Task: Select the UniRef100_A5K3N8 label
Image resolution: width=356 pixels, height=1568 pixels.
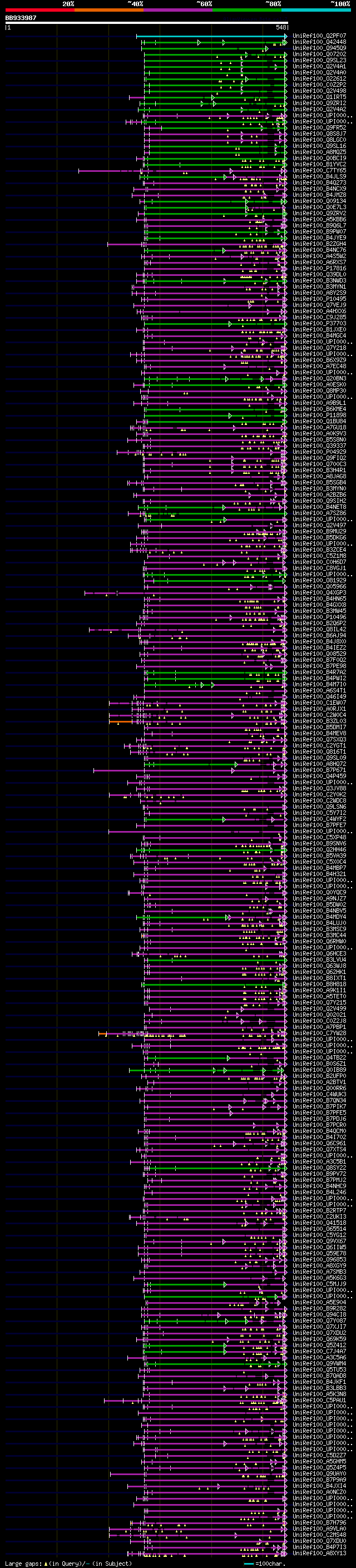Action: (x=319, y=1394)
